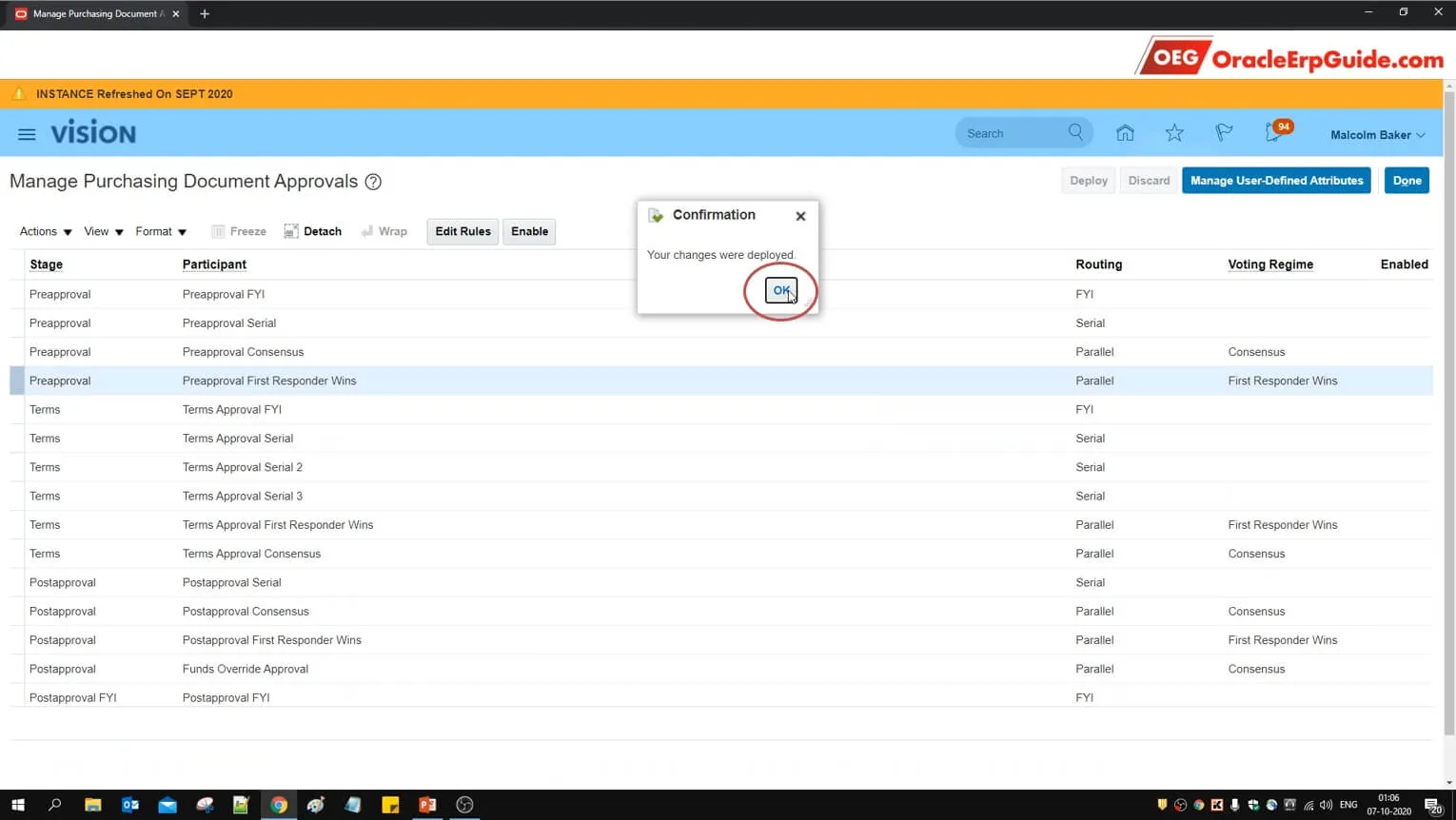Open PowerPoint from the taskbar
This screenshot has width=1456, height=820.
(x=427, y=805)
